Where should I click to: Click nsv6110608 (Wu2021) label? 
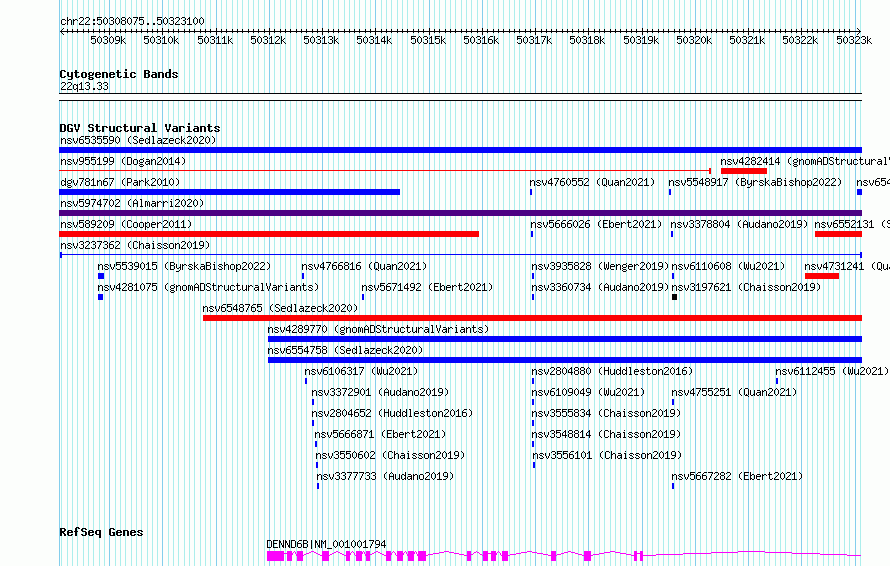pyautogui.click(x=728, y=266)
